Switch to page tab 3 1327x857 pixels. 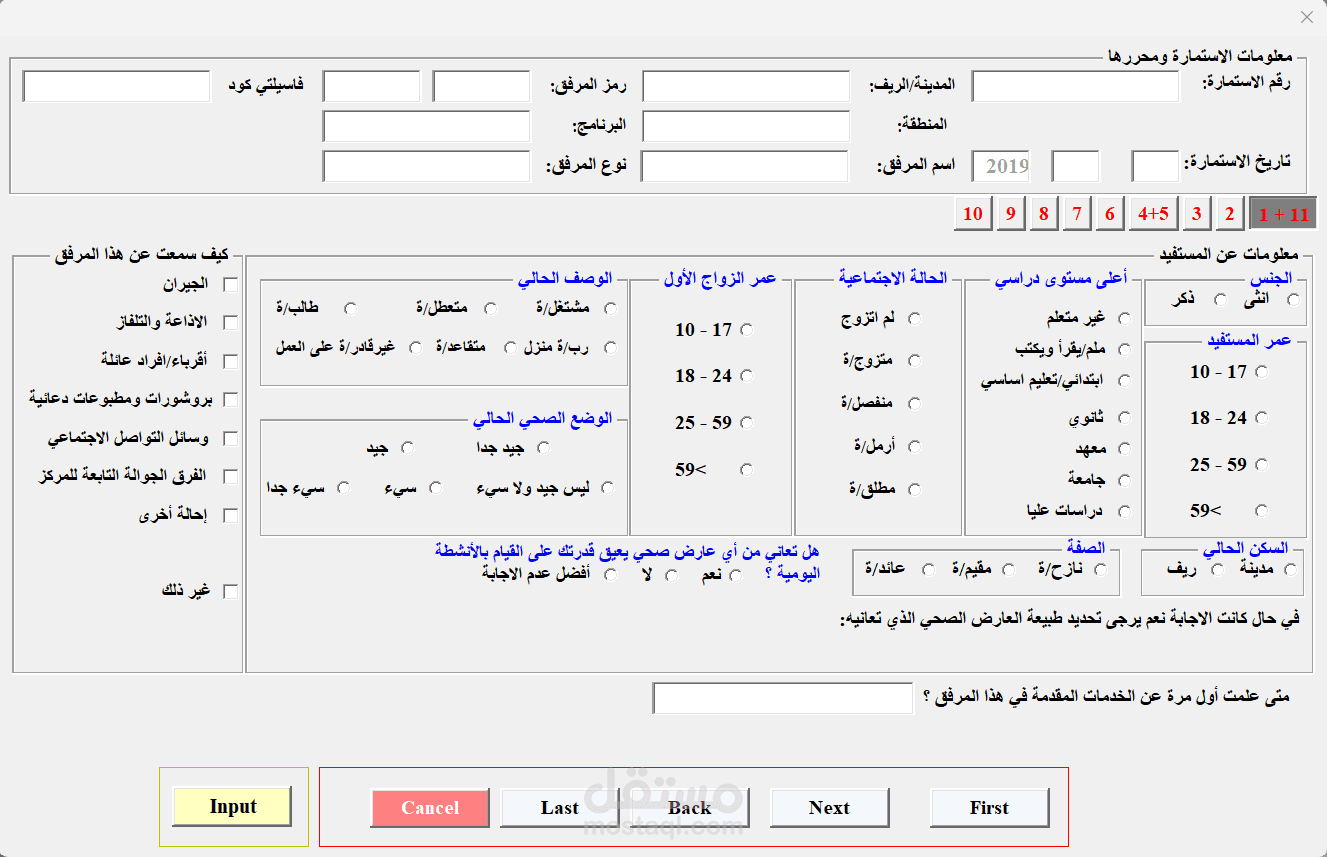pyautogui.click(x=1196, y=214)
